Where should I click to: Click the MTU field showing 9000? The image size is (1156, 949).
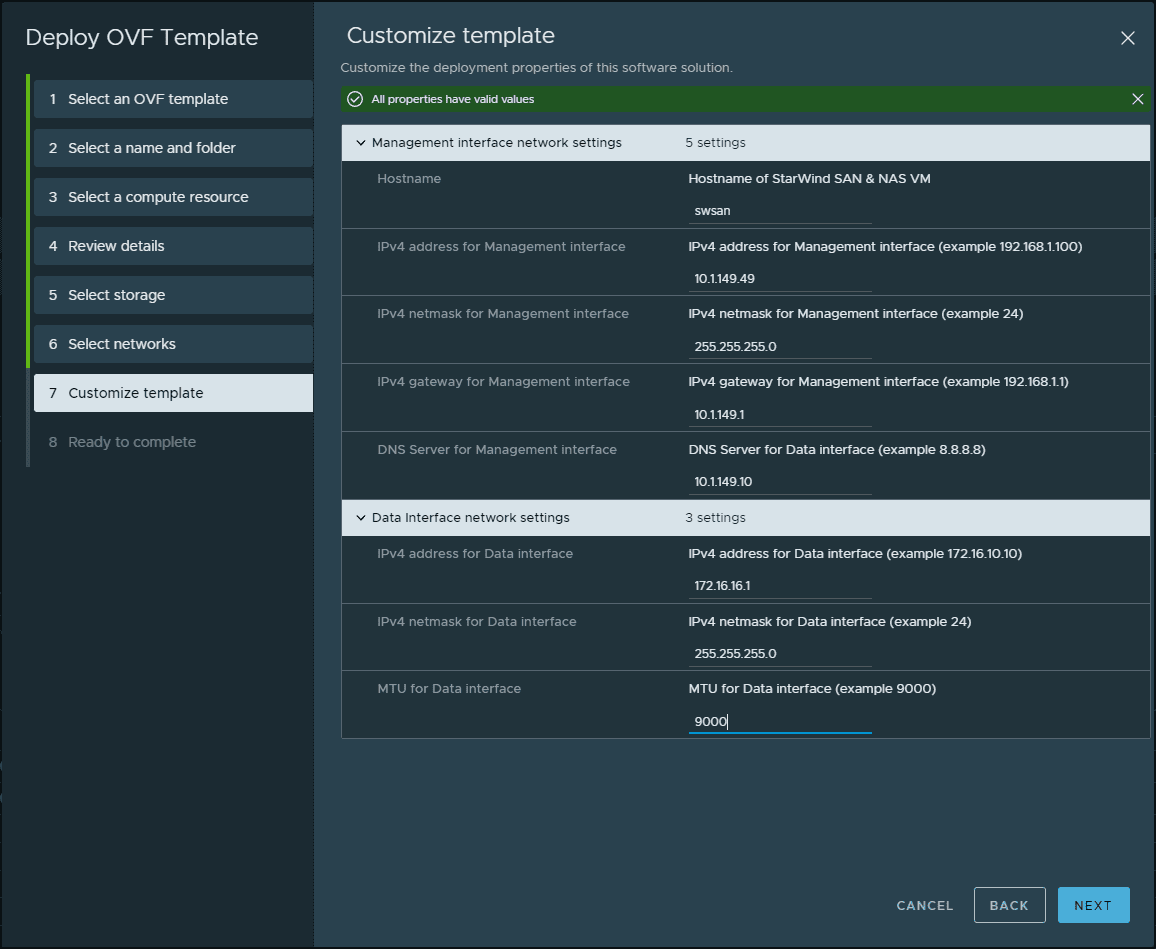pyautogui.click(x=780, y=722)
